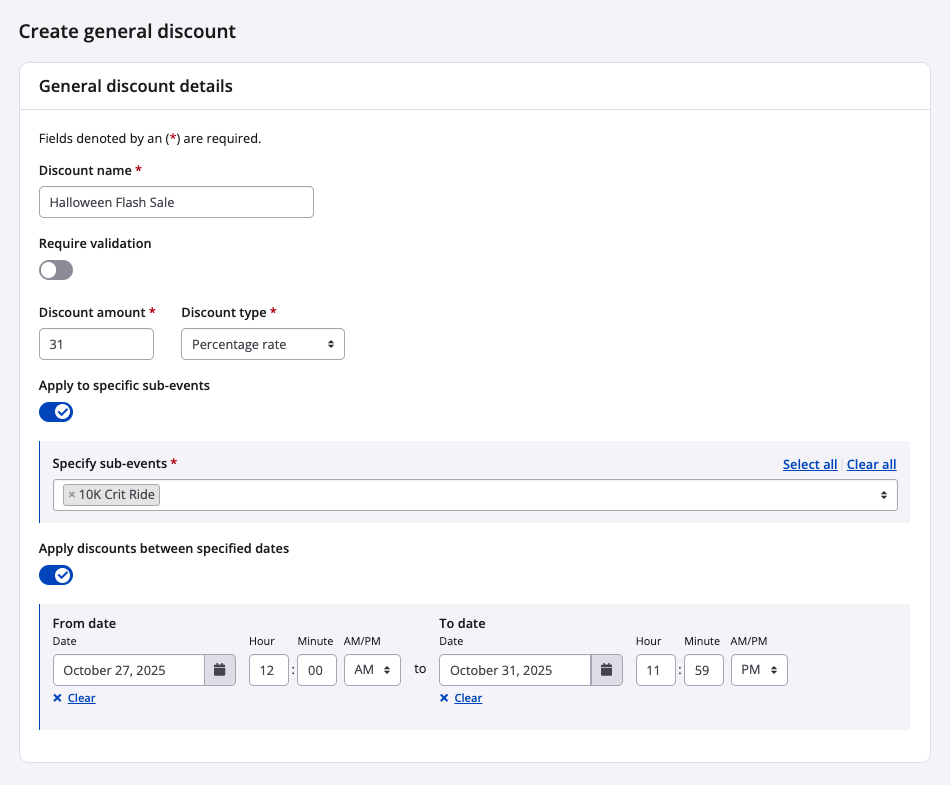Click the Select all link
950x785 pixels.
pyautogui.click(x=810, y=464)
